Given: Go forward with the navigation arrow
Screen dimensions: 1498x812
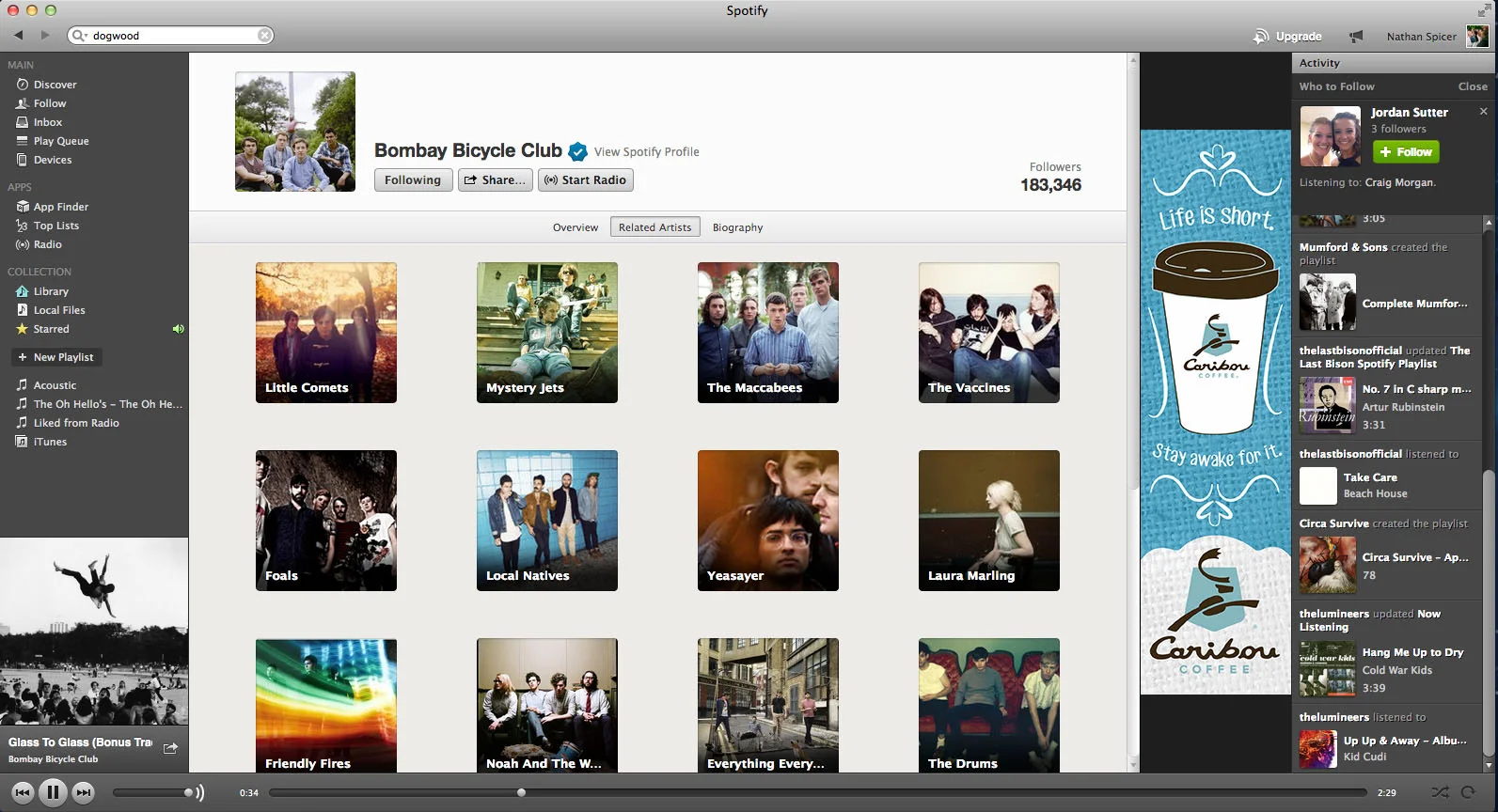Looking at the screenshot, I should pyautogui.click(x=44, y=35).
